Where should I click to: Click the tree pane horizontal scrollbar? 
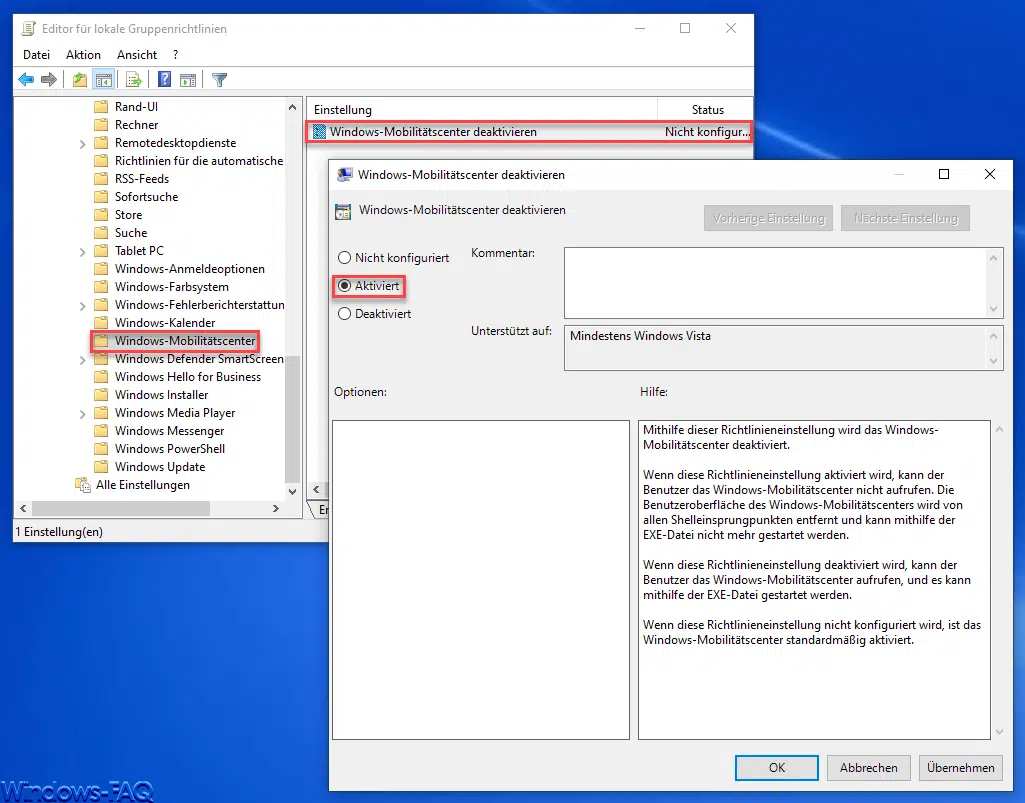tap(150, 509)
